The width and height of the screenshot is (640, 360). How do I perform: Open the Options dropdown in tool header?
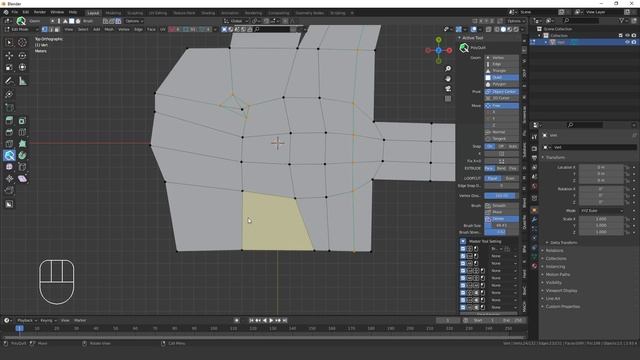click(133, 21)
